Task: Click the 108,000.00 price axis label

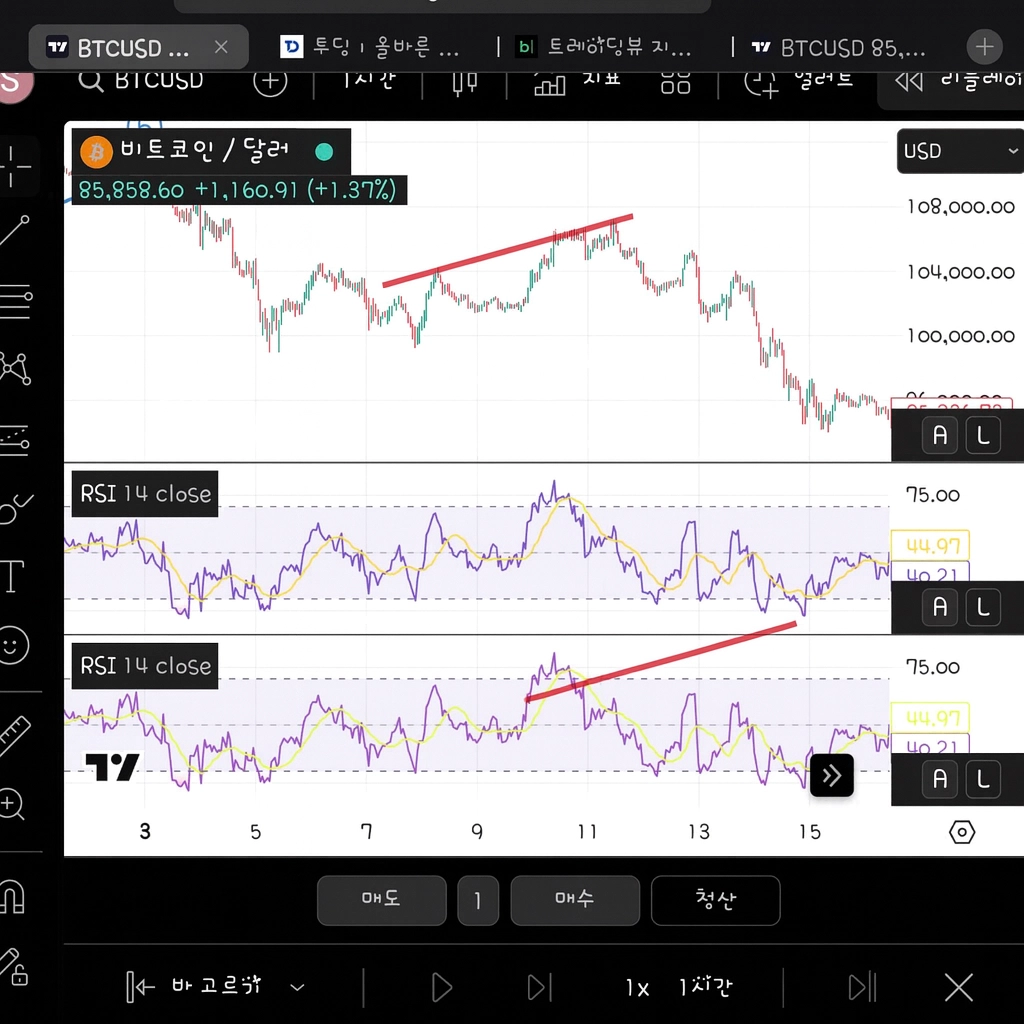Action: 961,208
